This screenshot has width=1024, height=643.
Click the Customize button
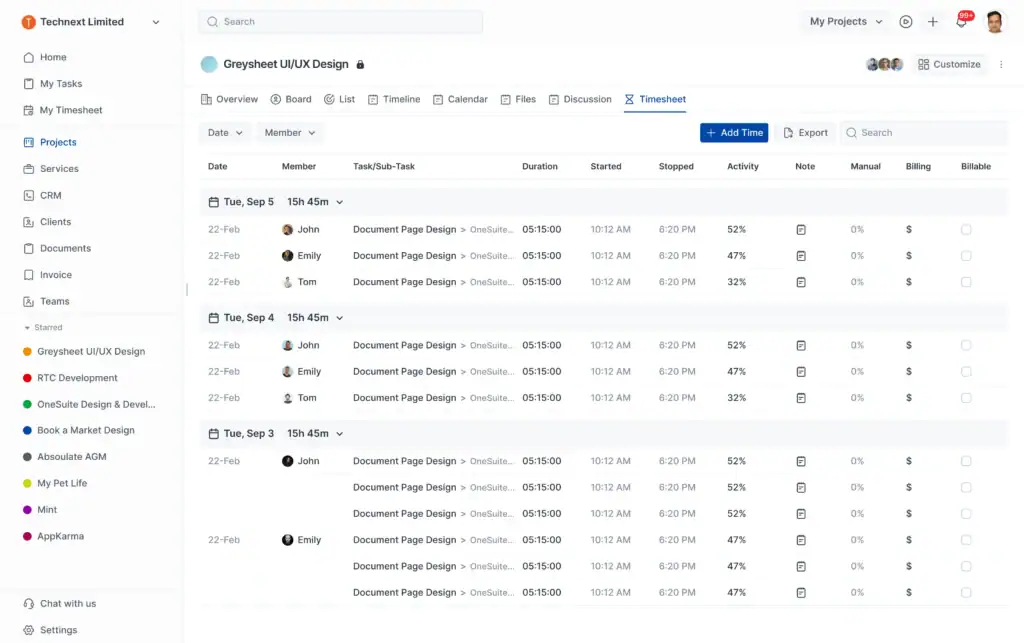point(949,64)
